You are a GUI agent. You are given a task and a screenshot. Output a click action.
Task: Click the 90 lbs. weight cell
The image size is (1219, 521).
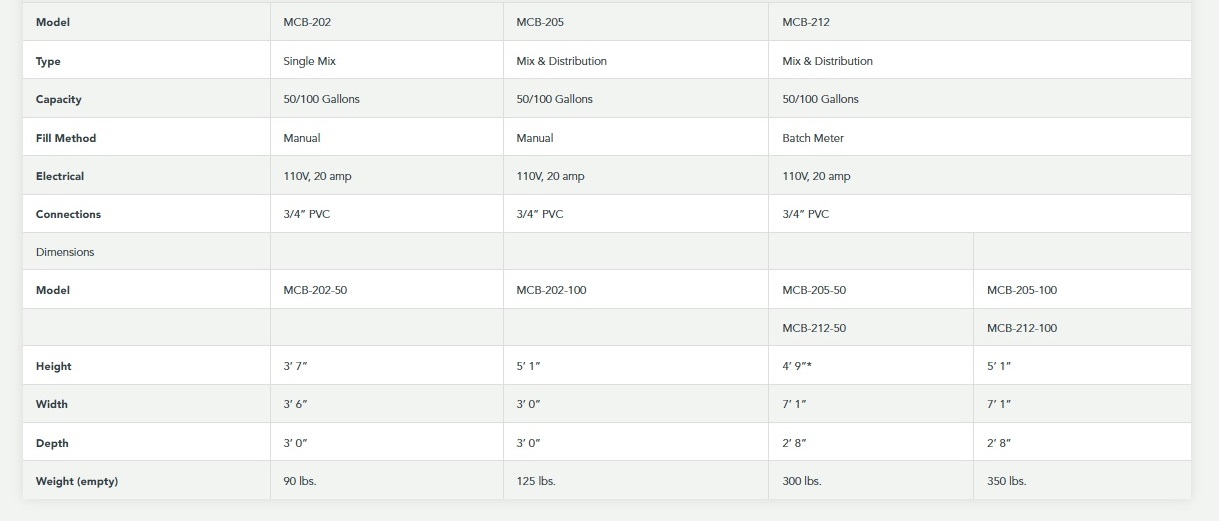click(x=300, y=481)
